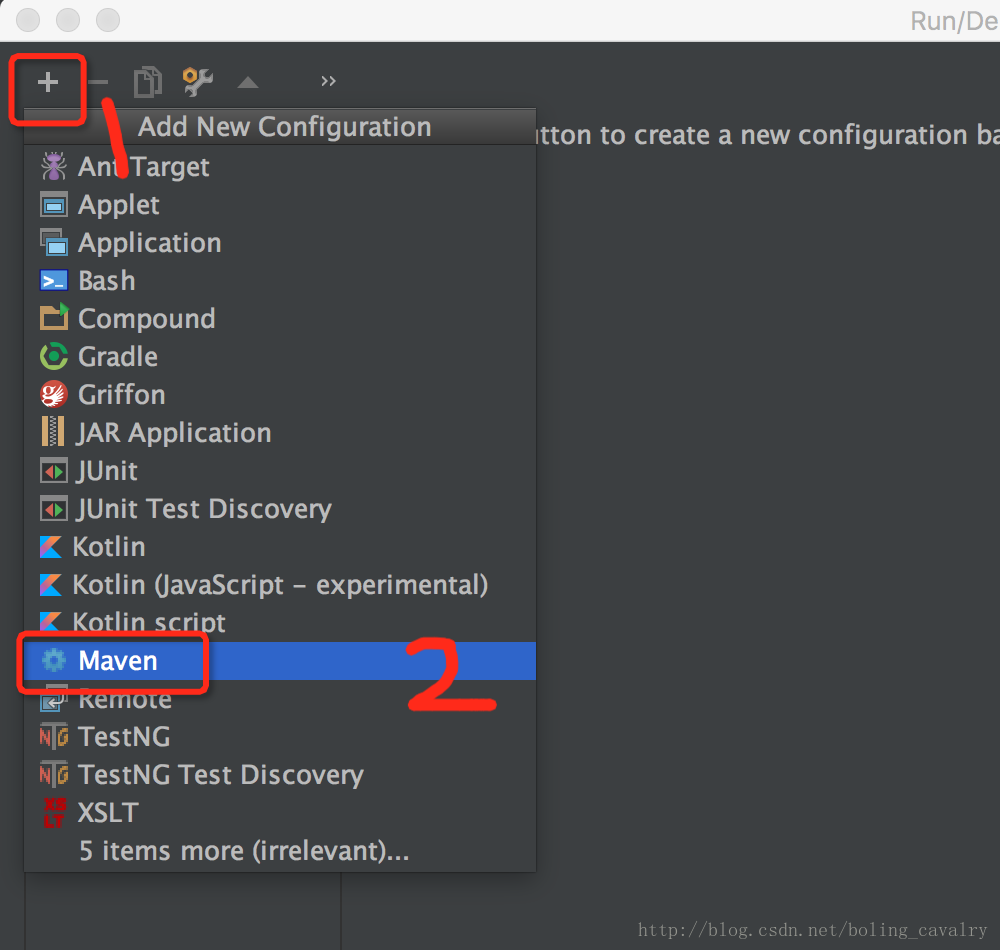This screenshot has height=950, width=1000.
Task: Click the Copy Configuration icon
Action: click(x=148, y=82)
